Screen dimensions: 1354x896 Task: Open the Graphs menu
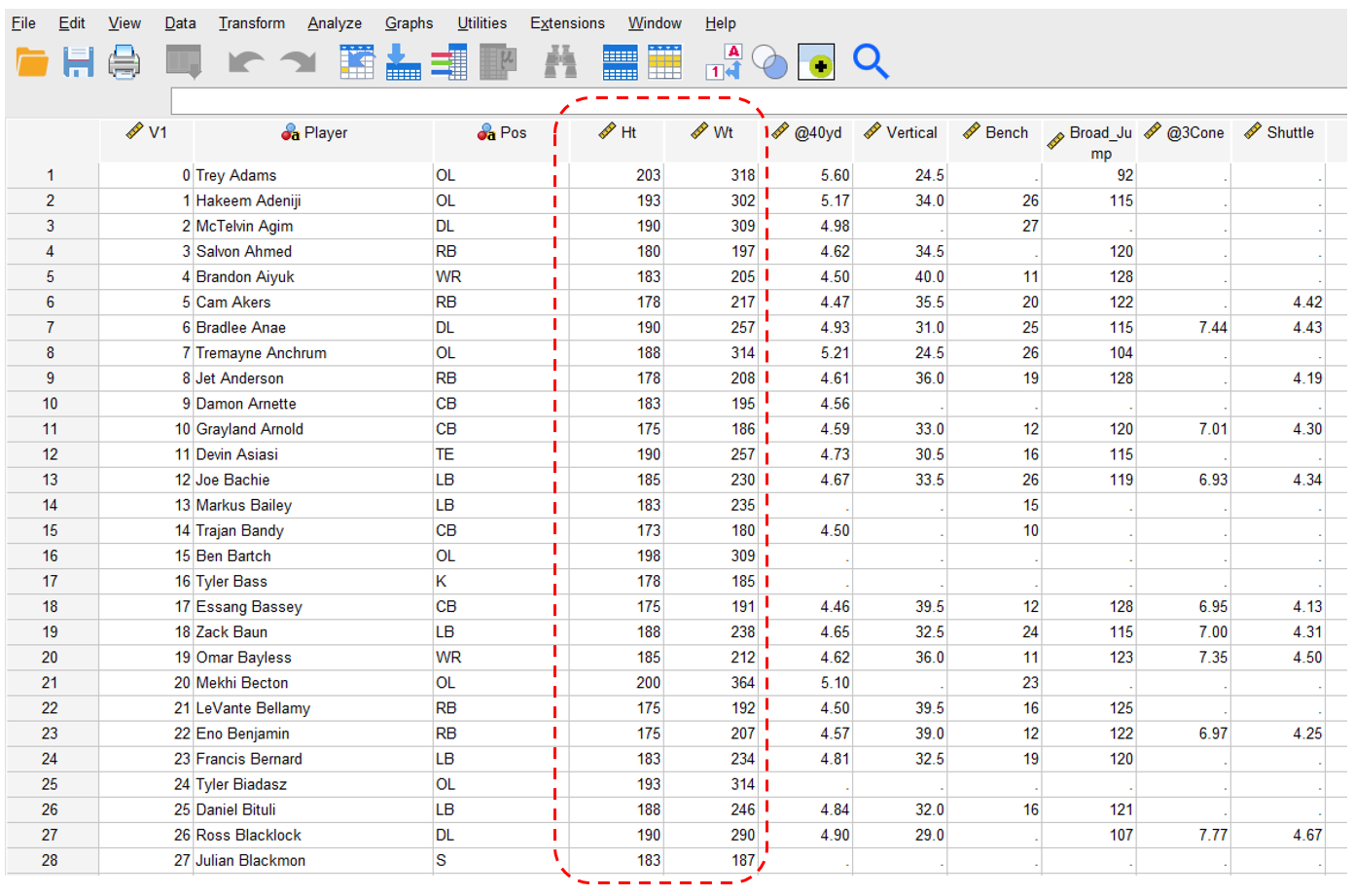click(409, 22)
